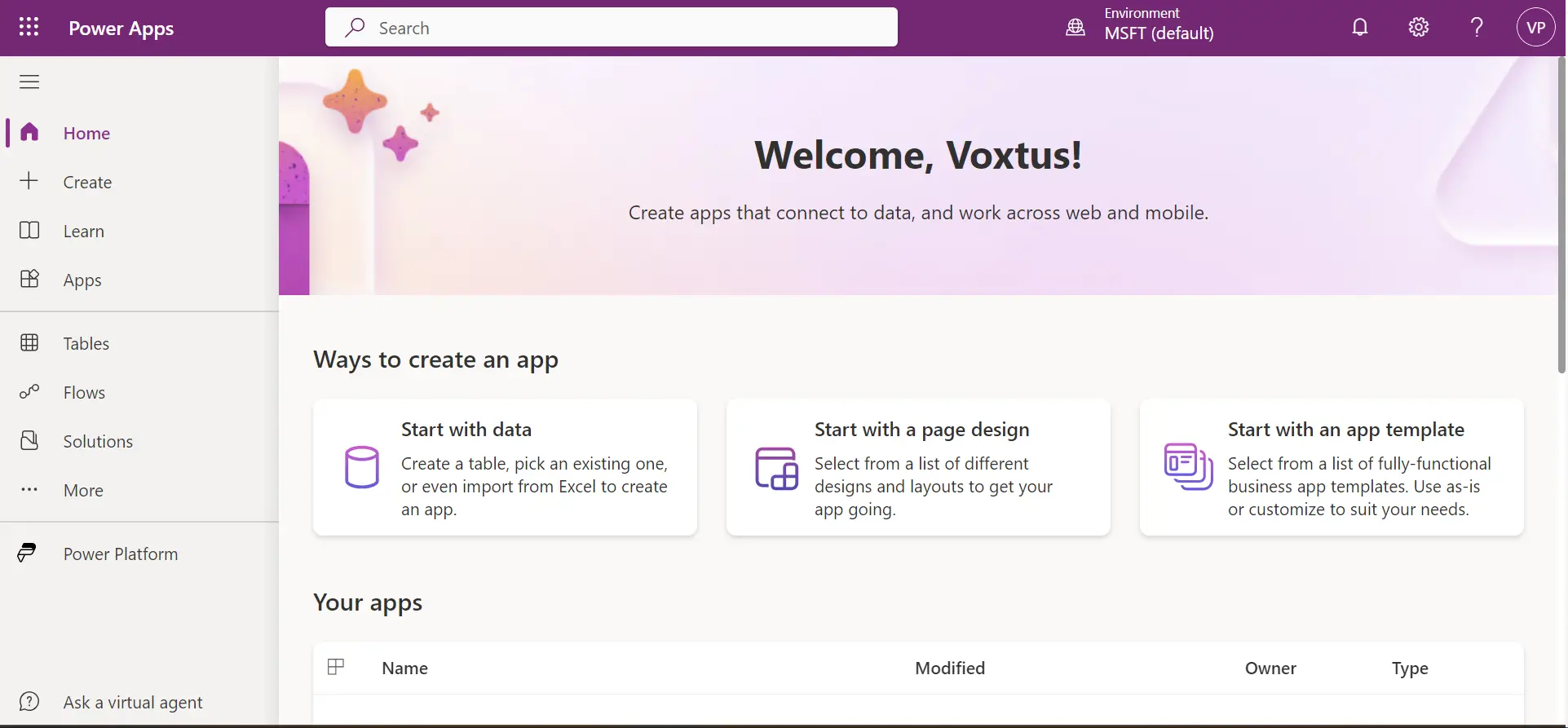Screen dimensions: 1568x728
Task: Click the page vertical scrollbar
Action: click(1561, 215)
